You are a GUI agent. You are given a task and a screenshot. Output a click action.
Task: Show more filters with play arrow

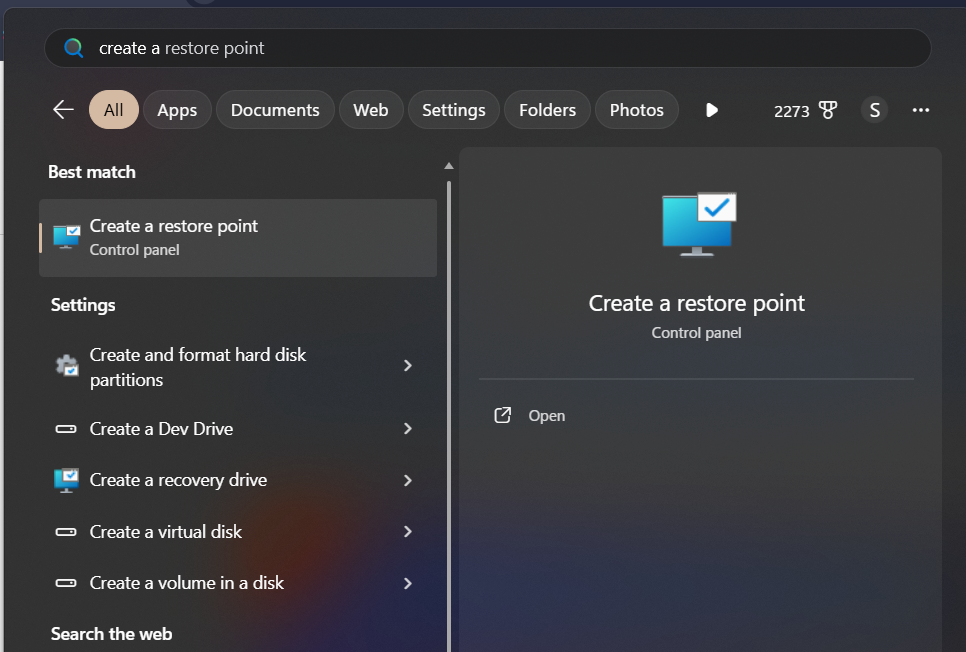[x=712, y=110]
